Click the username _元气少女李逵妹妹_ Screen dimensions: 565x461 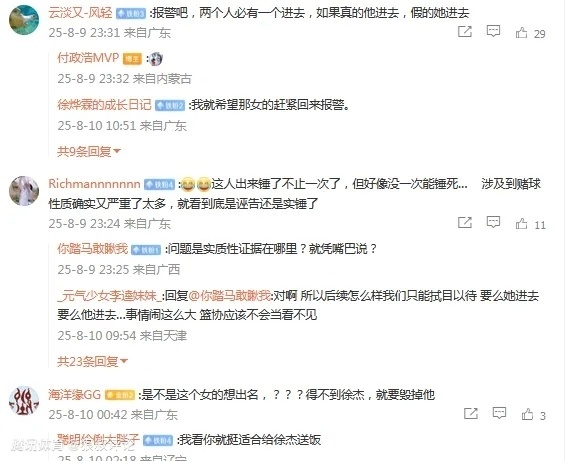click(109, 296)
